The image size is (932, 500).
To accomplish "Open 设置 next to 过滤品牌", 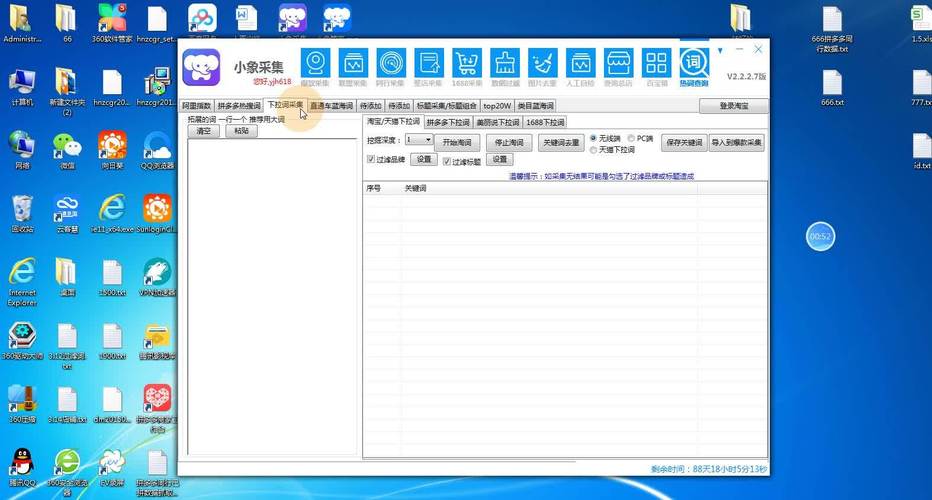I will pyautogui.click(x=424, y=159).
